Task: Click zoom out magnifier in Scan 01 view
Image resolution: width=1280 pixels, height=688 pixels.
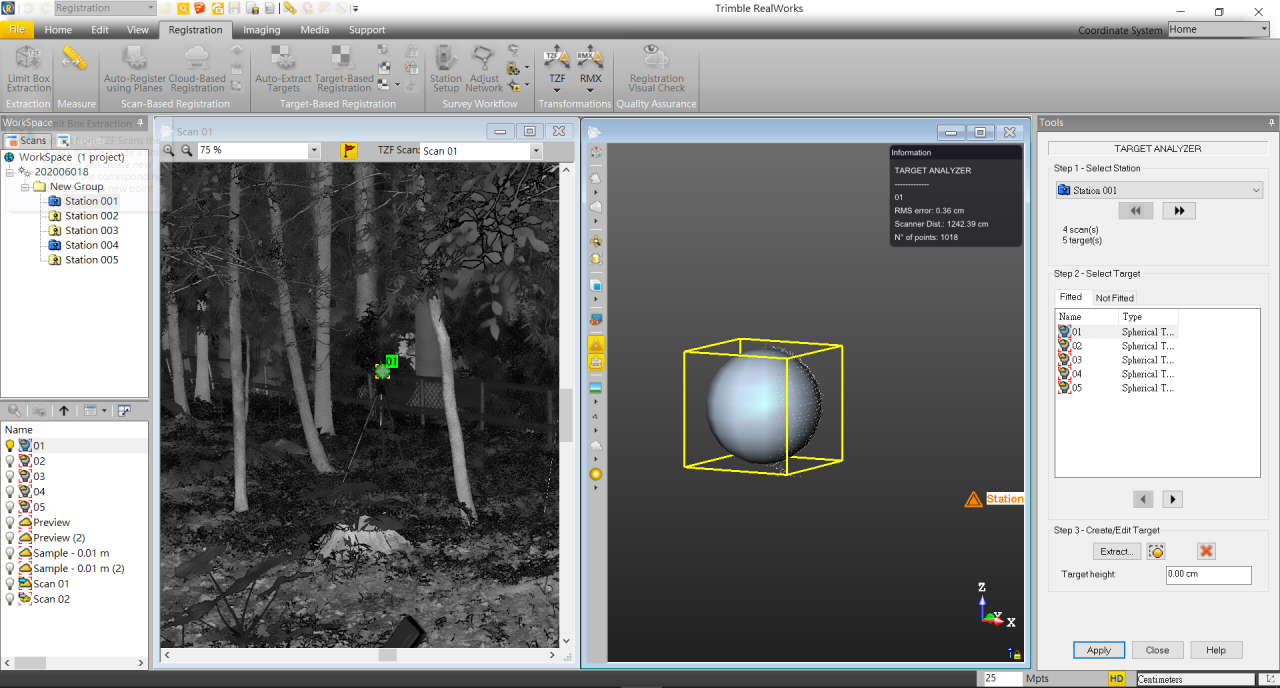Action: pos(186,151)
